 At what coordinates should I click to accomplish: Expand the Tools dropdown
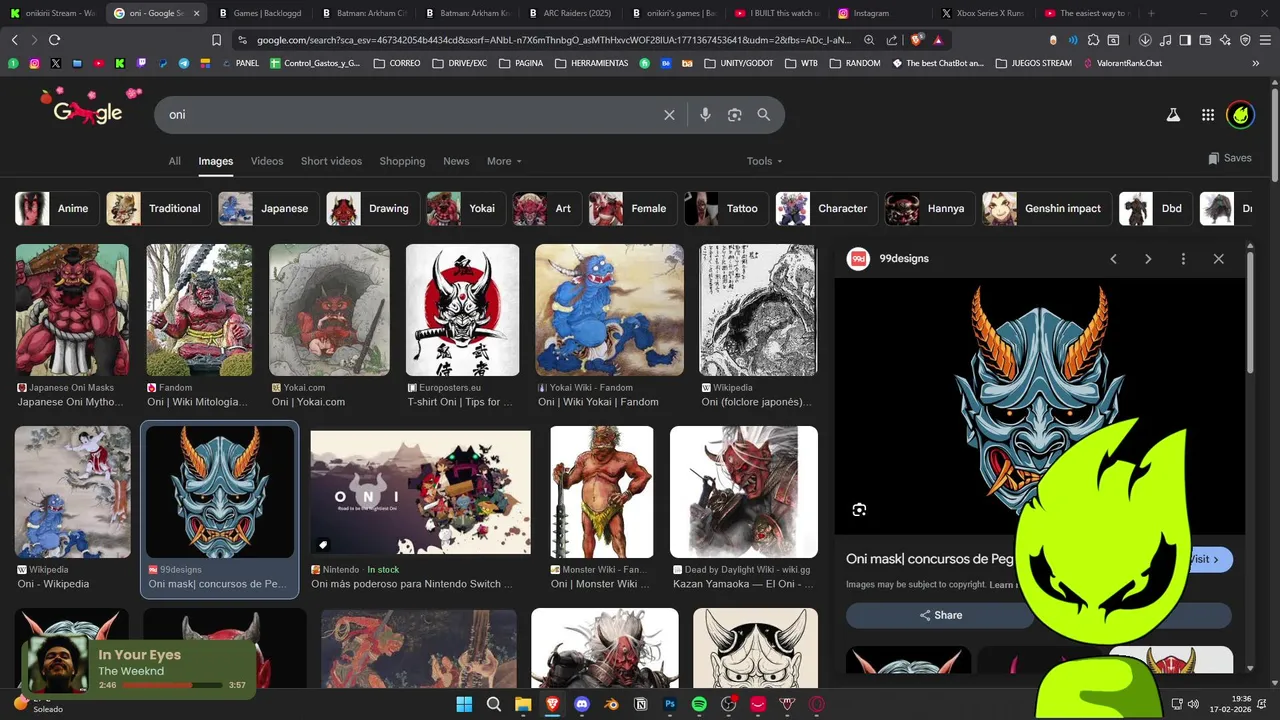tap(764, 161)
